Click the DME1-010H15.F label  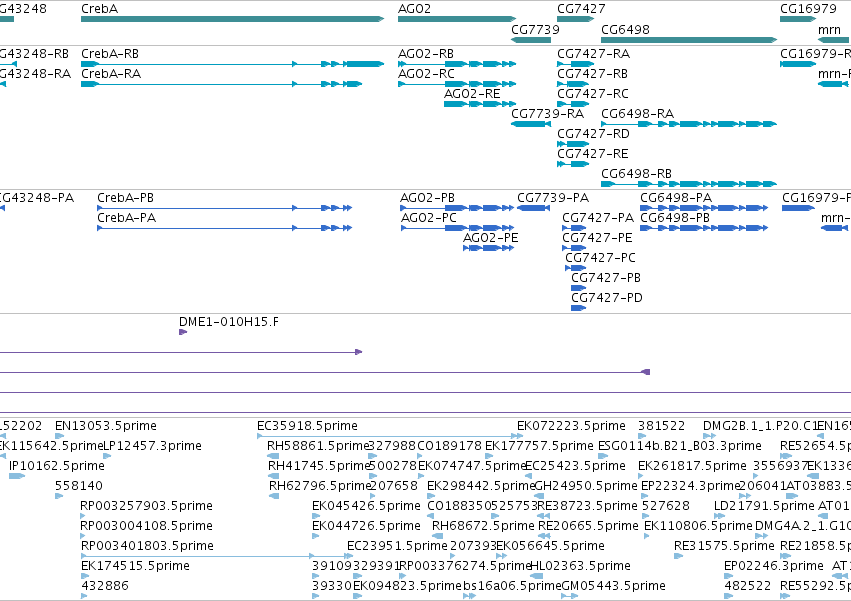click(x=228, y=322)
